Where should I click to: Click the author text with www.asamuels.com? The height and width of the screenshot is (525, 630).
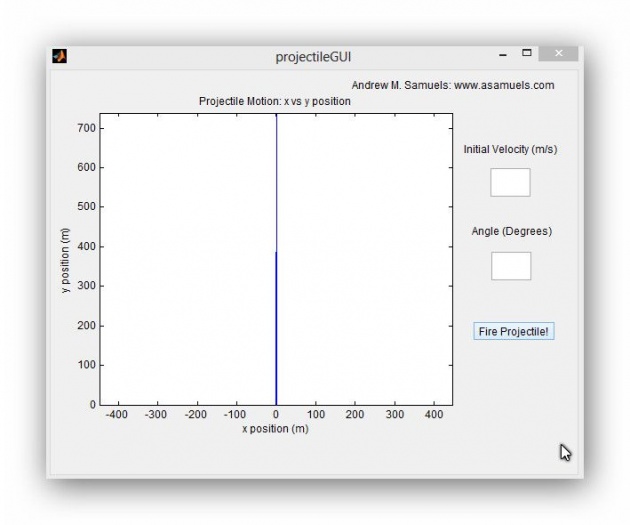pyautogui.click(x=453, y=85)
